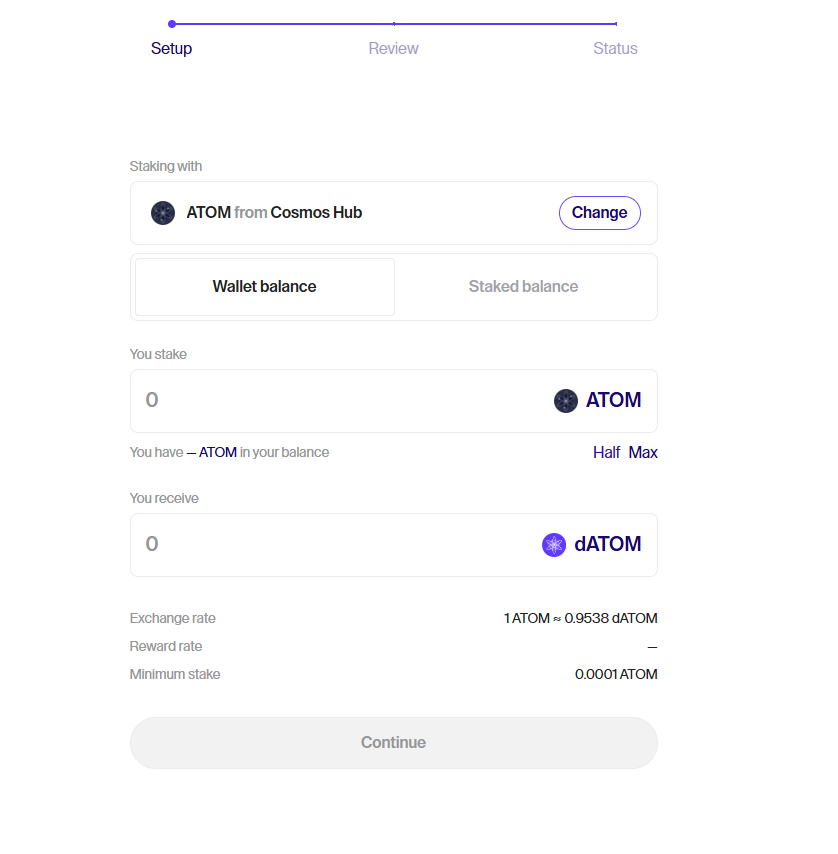838x854 pixels.
Task: Switch to Staked balance option
Action: pos(523,287)
